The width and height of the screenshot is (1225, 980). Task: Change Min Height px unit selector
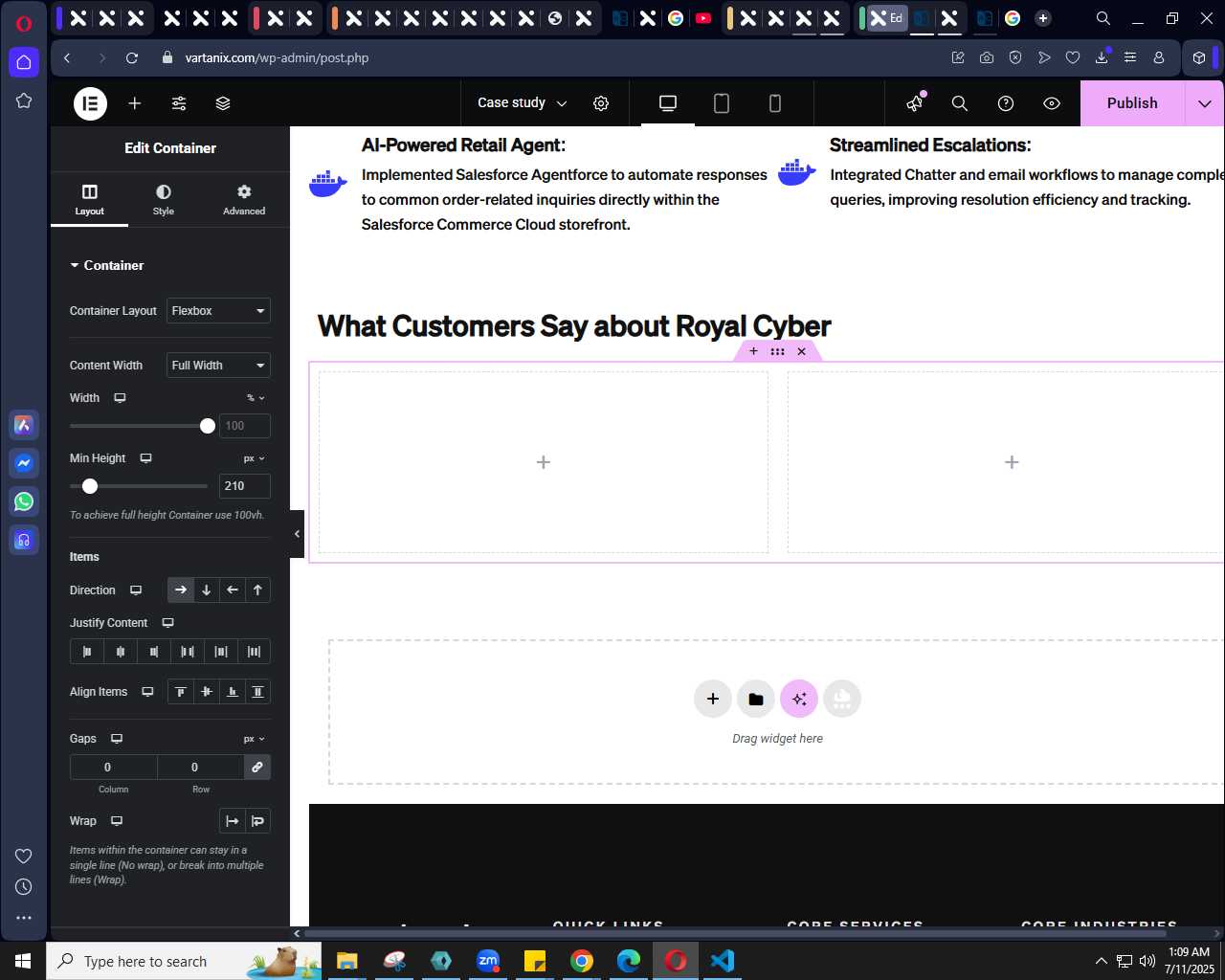click(254, 458)
